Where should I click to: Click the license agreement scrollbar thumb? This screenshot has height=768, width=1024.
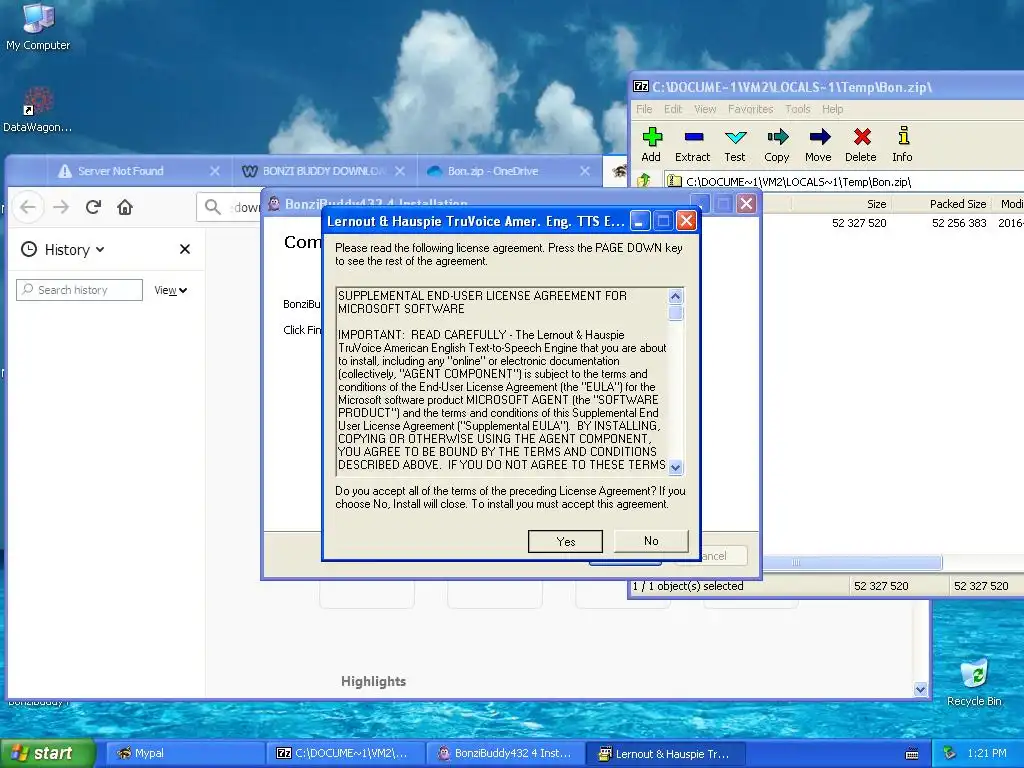[x=675, y=313]
